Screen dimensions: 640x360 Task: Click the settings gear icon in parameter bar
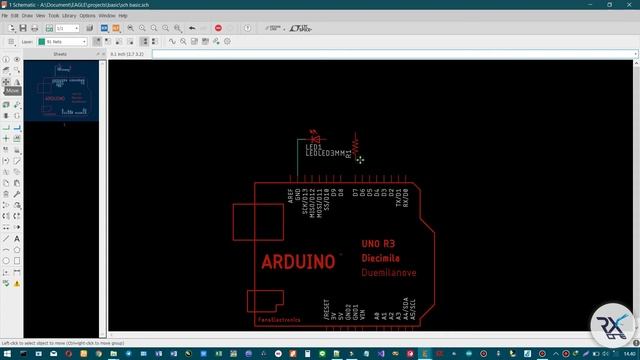[227, 42]
